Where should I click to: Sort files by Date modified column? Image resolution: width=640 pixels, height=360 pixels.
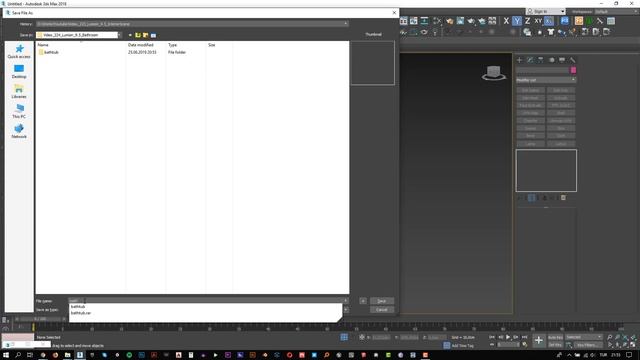coord(141,45)
